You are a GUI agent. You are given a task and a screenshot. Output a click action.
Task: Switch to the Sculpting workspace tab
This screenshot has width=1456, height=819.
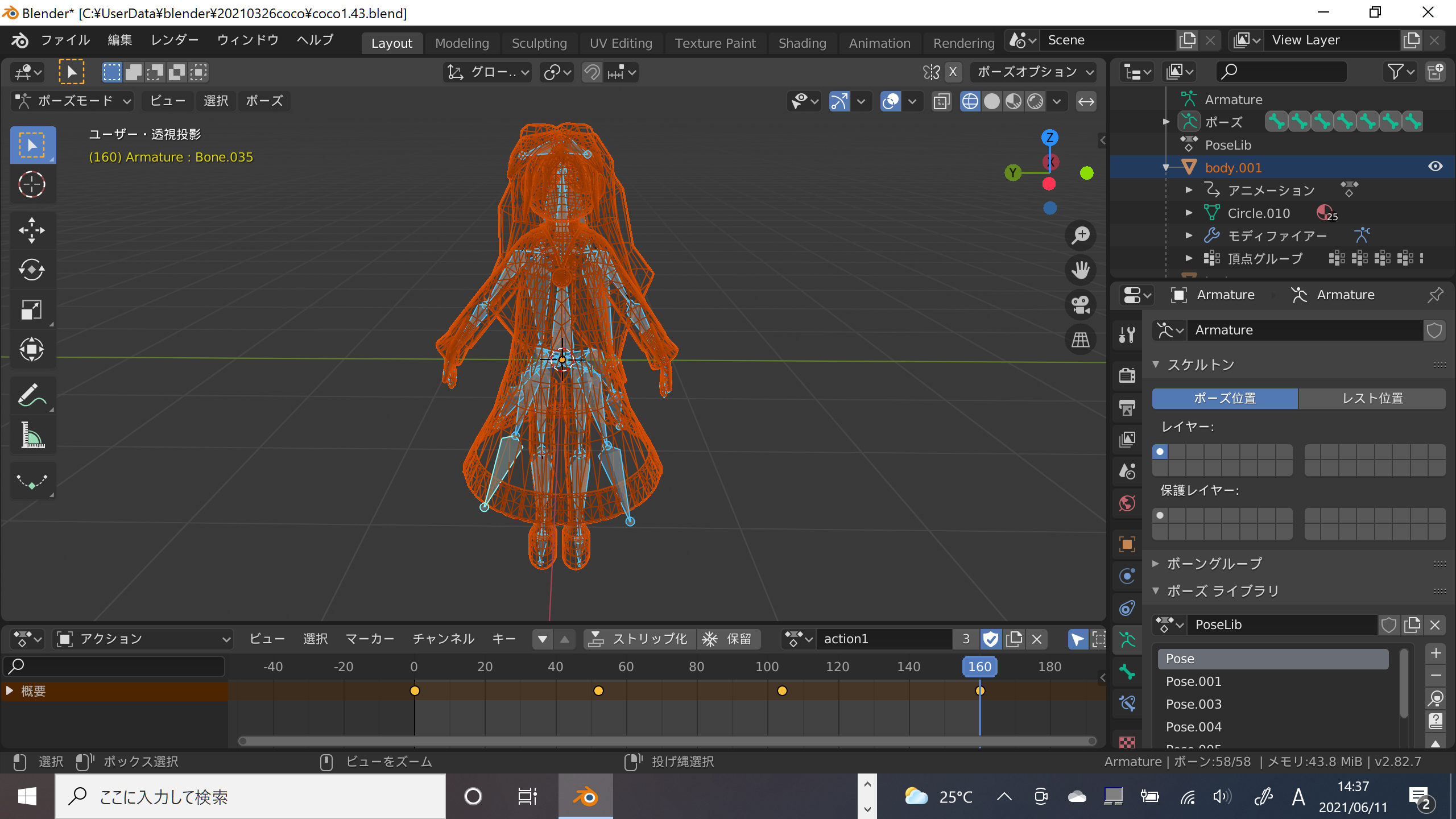tap(539, 43)
